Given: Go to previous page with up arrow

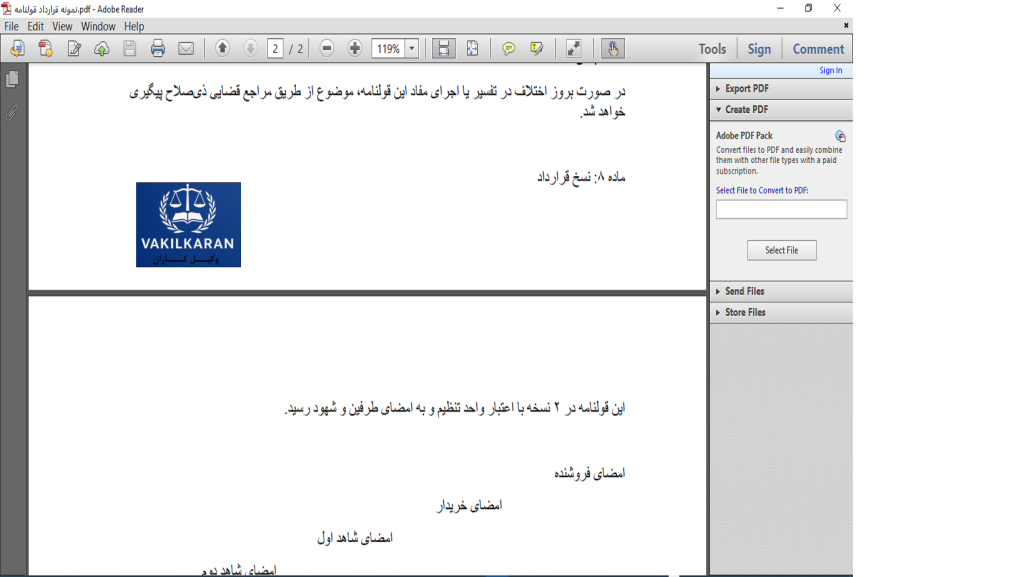Looking at the screenshot, I should [222, 48].
